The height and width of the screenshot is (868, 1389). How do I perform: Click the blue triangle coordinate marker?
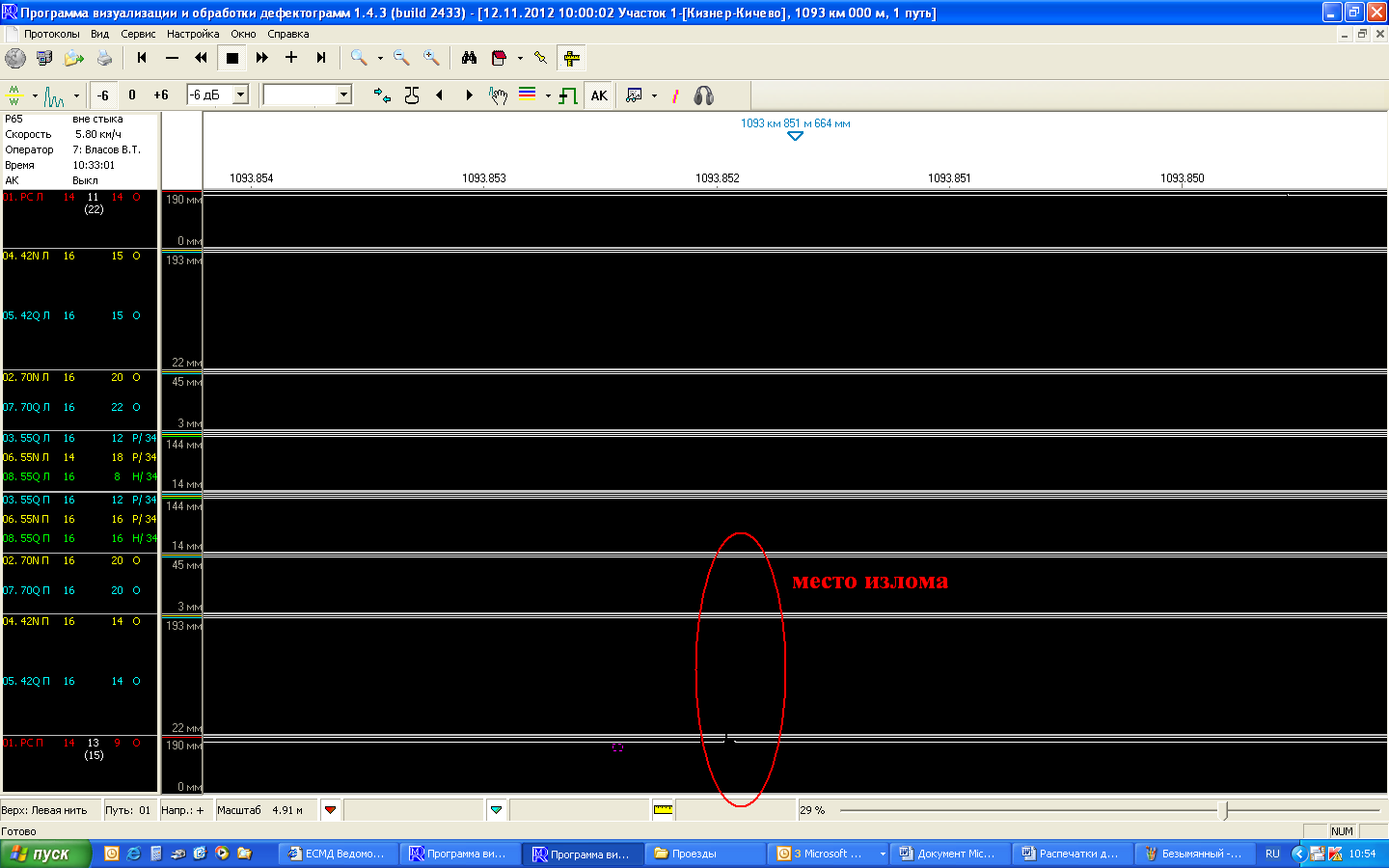[x=795, y=136]
